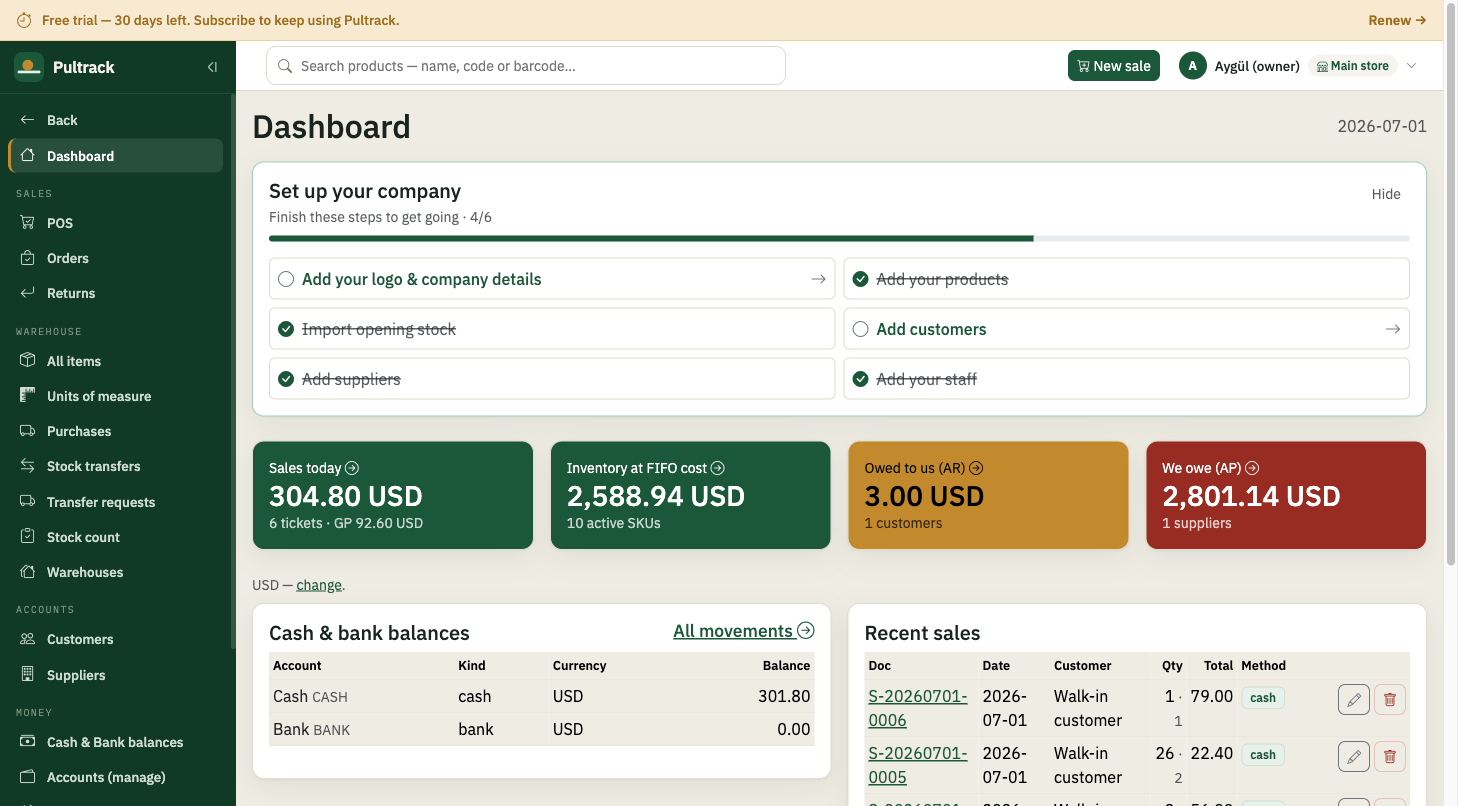
Task: Click the cash method badge for sale 0006
Action: (x=1263, y=698)
